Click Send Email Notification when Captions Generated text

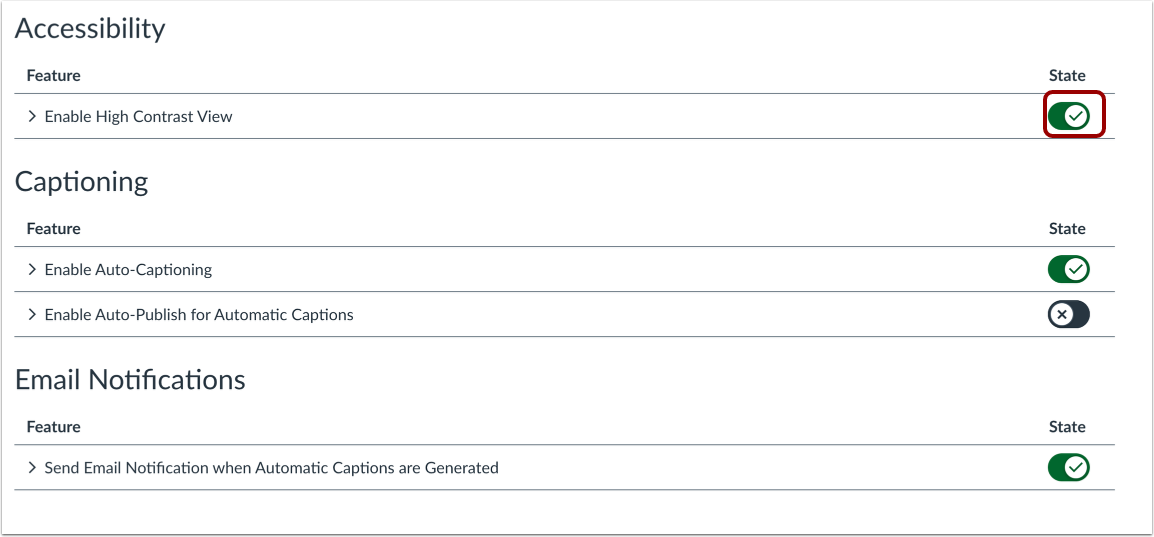(271, 468)
